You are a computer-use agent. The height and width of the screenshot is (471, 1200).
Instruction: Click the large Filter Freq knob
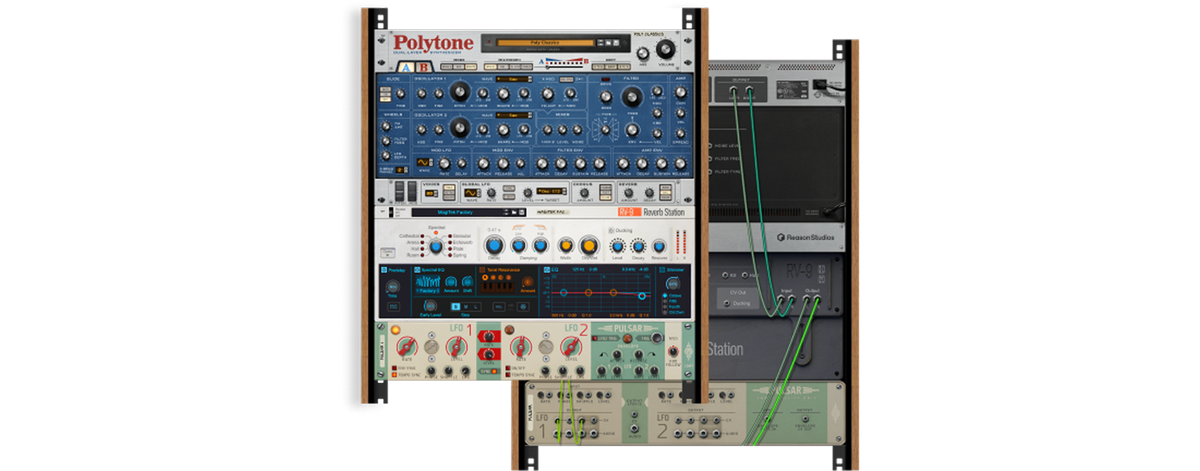point(631,97)
